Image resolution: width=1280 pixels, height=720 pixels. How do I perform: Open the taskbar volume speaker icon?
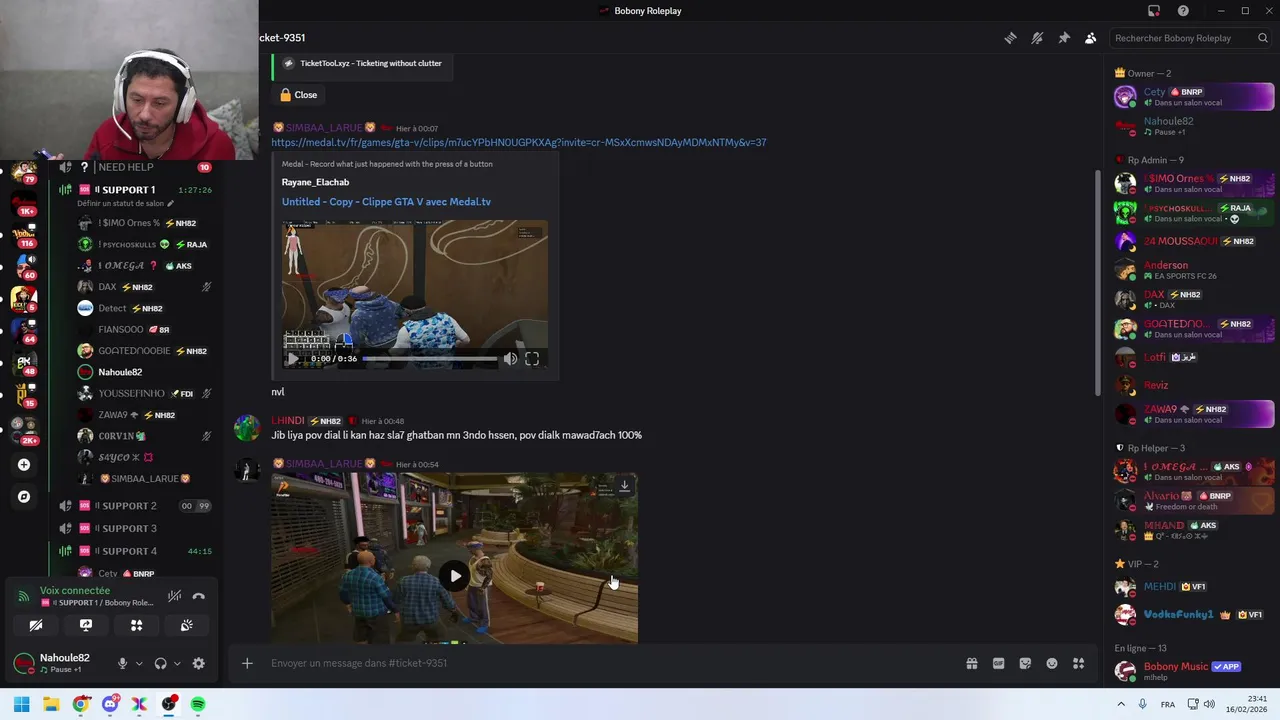click(1209, 705)
